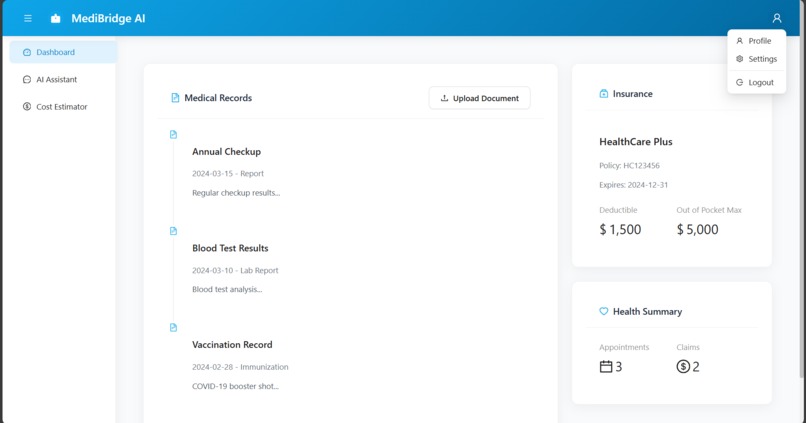Click the Out of Pocket Max label
Viewport: 806px width, 423px height.
pyautogui.click(x=709, y=210)
